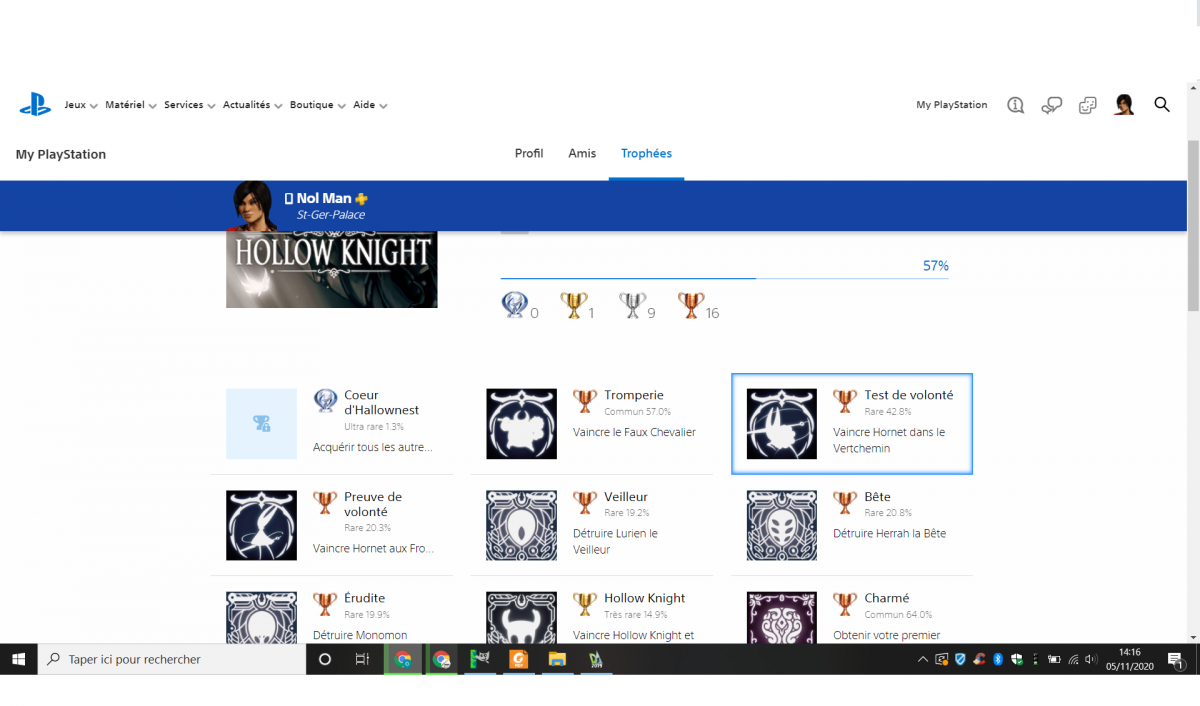Open Task View on the taskbar

point(362,660)
